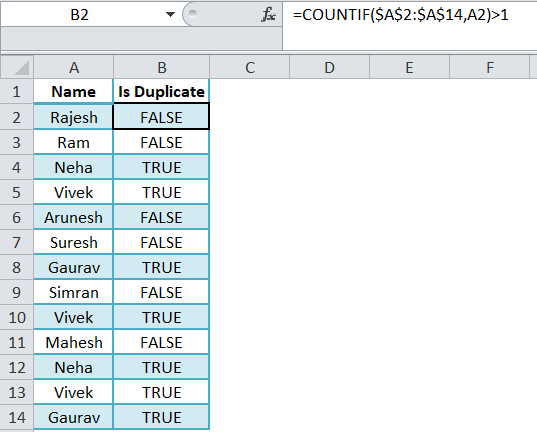Click FALSE in Simran's row
Image resolution: width=537 pixels, height=432 pixels.
161,292
